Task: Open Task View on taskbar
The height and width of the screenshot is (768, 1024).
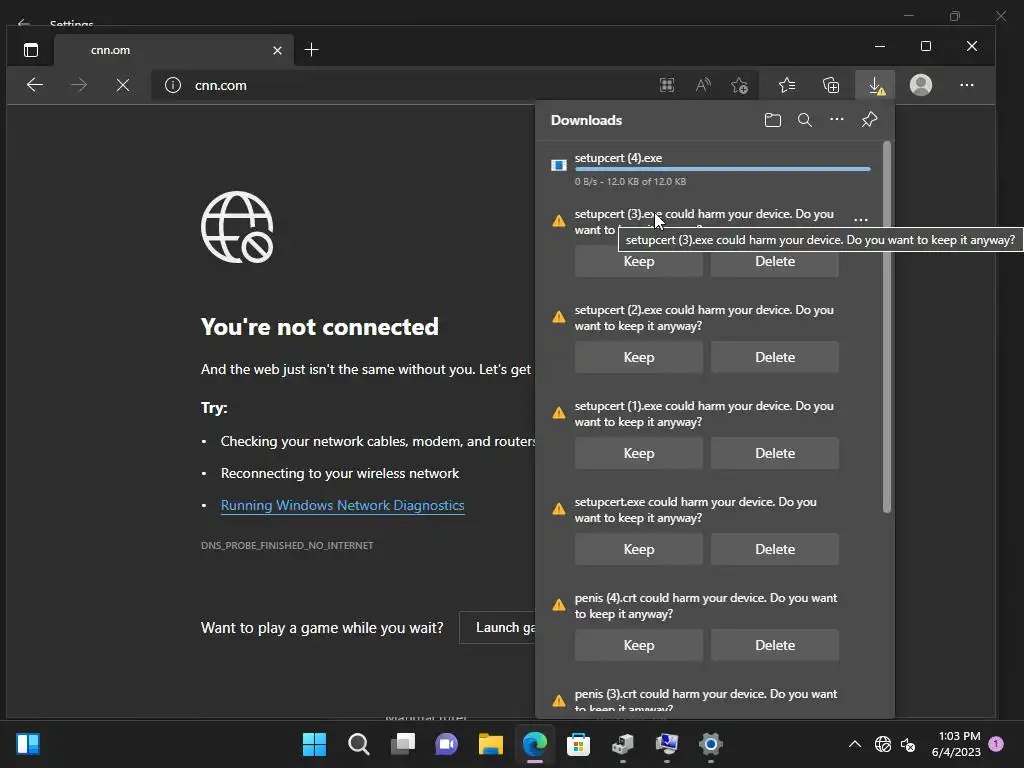Action: point(403,744)
